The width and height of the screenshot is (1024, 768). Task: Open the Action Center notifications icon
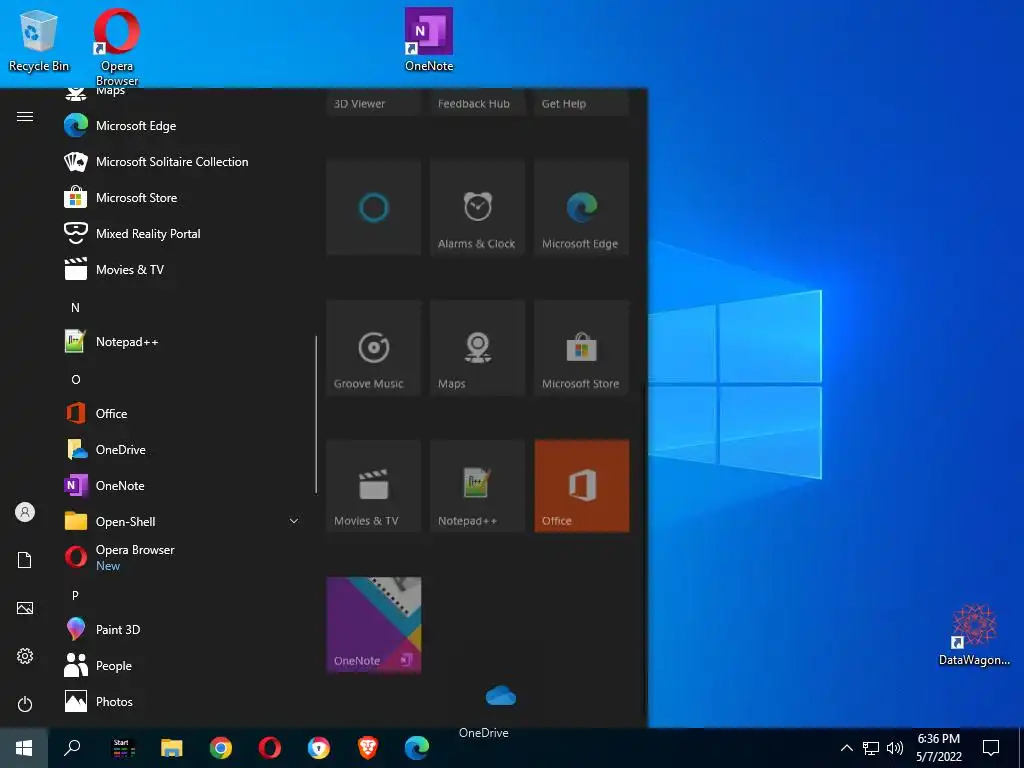[x=991, y=748]
